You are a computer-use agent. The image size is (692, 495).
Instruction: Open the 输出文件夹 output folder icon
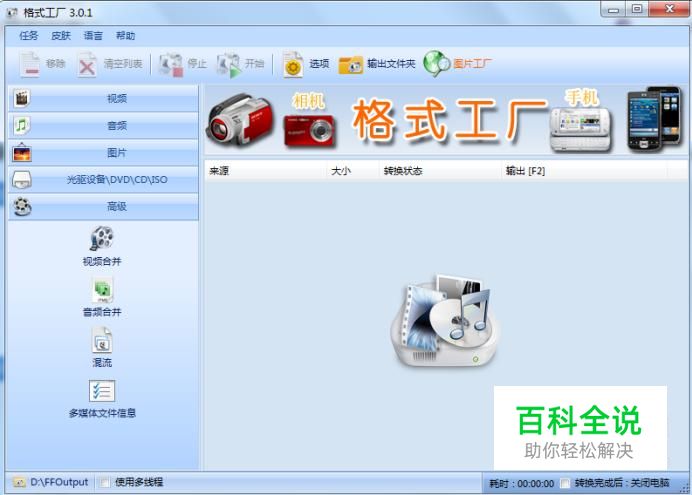click(350, 65)
